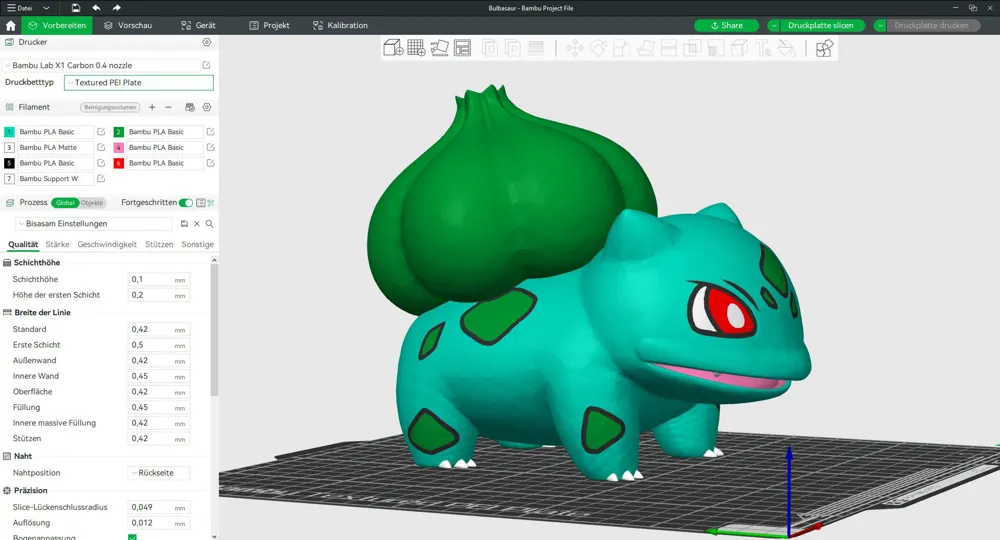Click the Mesh boolean tool icon

click(692, 48)
